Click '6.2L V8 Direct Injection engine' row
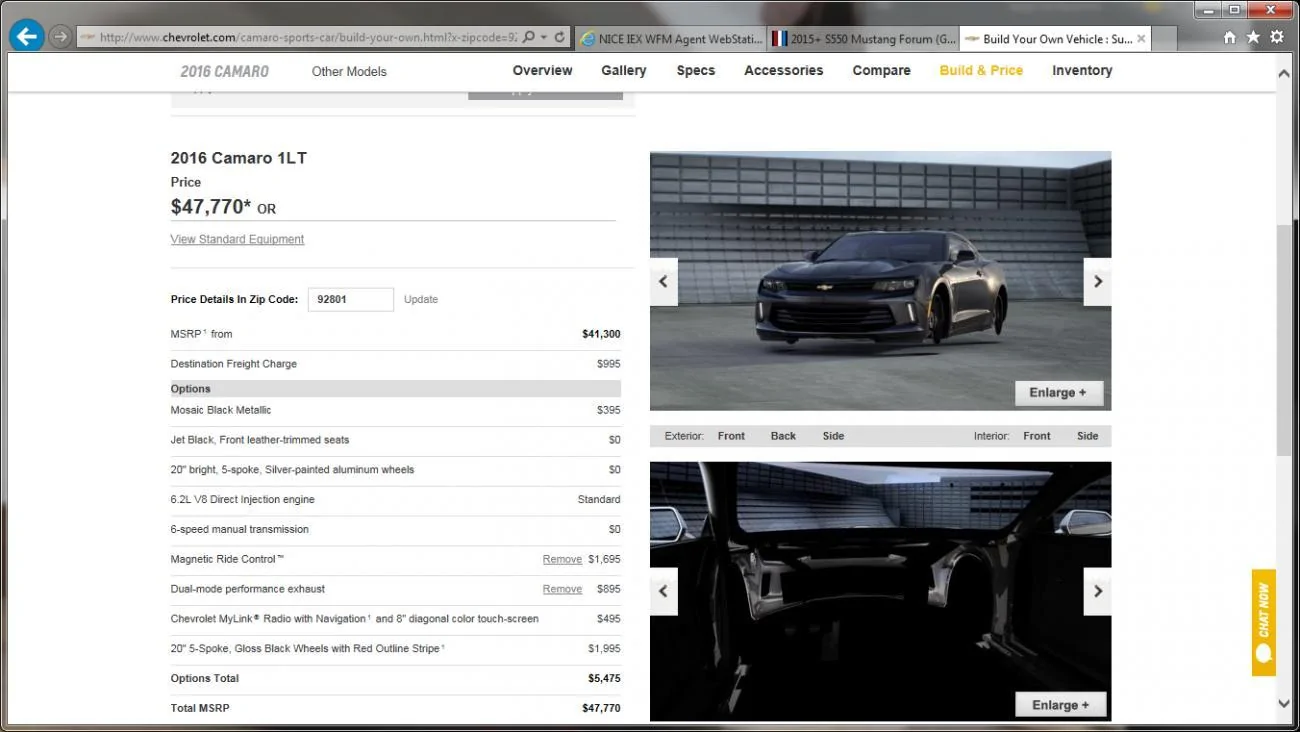The image size is (1300, 732). (395, 499)
